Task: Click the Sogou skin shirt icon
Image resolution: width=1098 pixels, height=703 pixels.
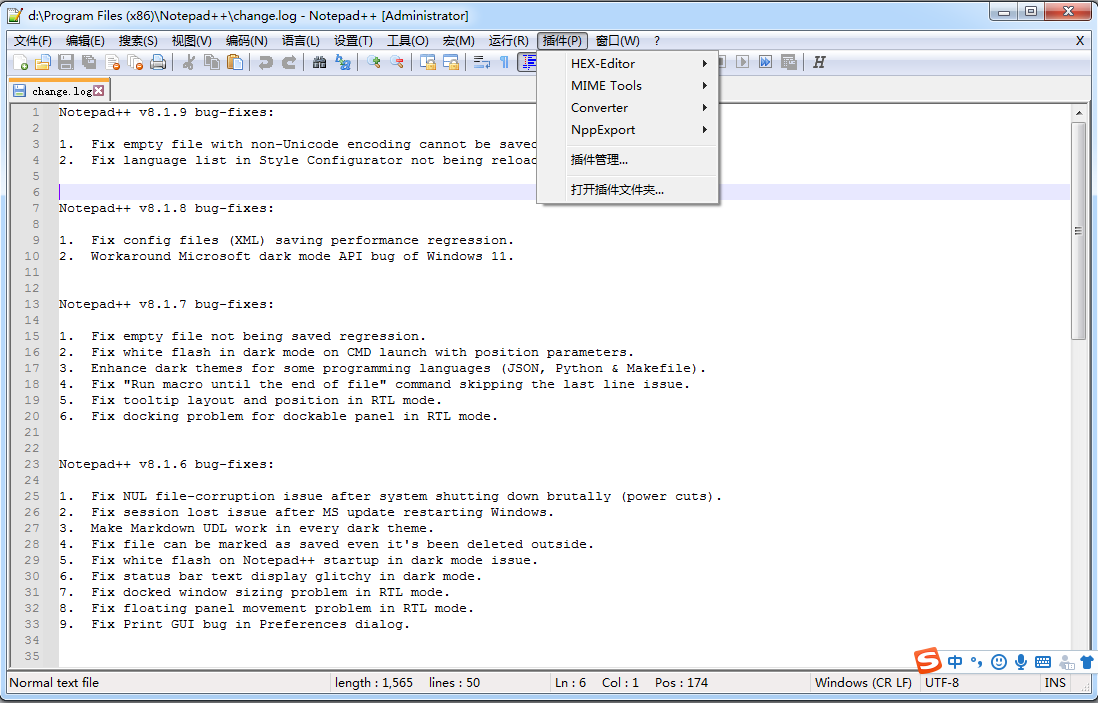Action: pyautogui.click(x=1087, y=662)
